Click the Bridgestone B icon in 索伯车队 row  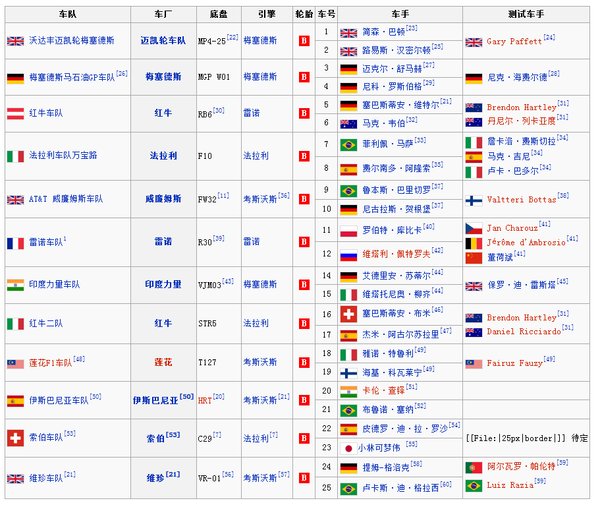click(304, 438)
